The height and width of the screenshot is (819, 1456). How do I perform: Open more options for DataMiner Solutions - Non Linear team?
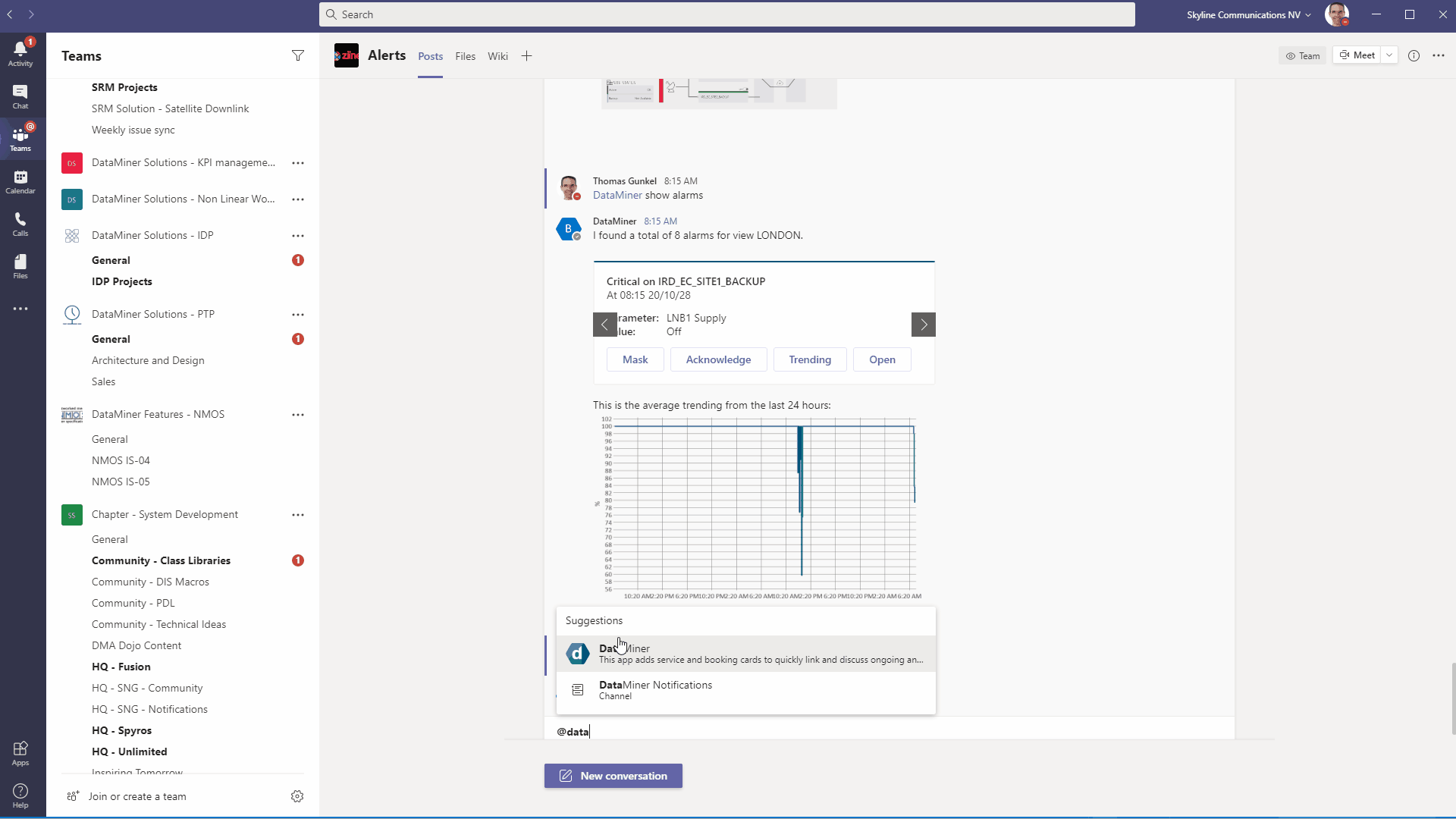coord(298,199)
